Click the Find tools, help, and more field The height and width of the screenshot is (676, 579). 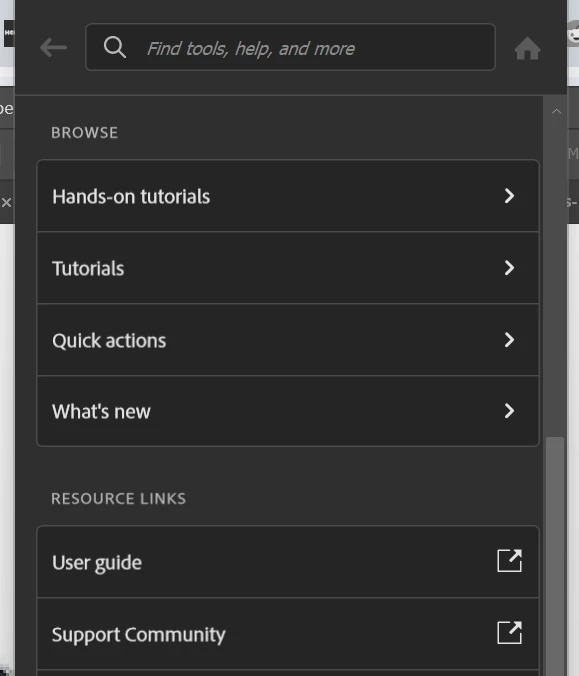point(290,47)
